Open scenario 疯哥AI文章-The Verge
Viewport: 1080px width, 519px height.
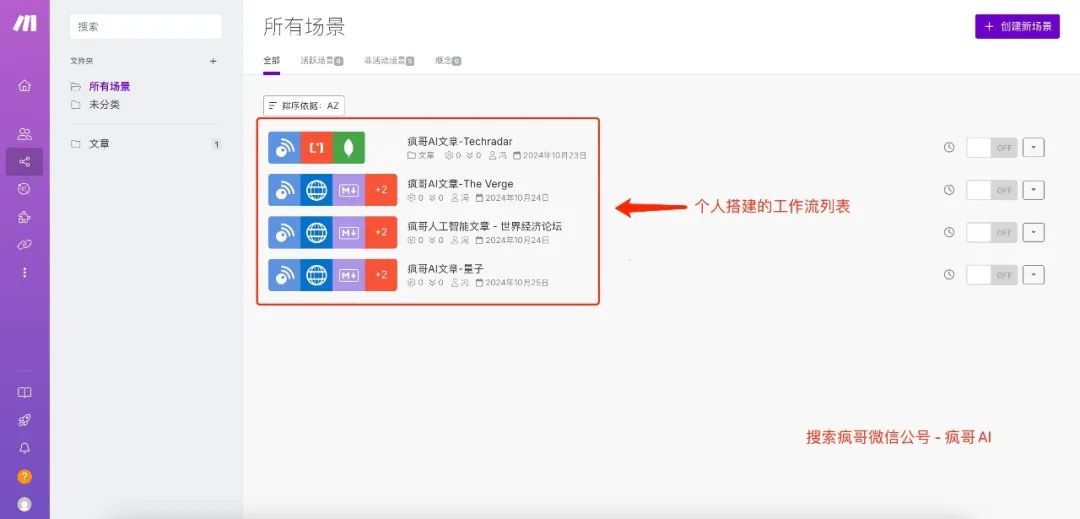460,184
